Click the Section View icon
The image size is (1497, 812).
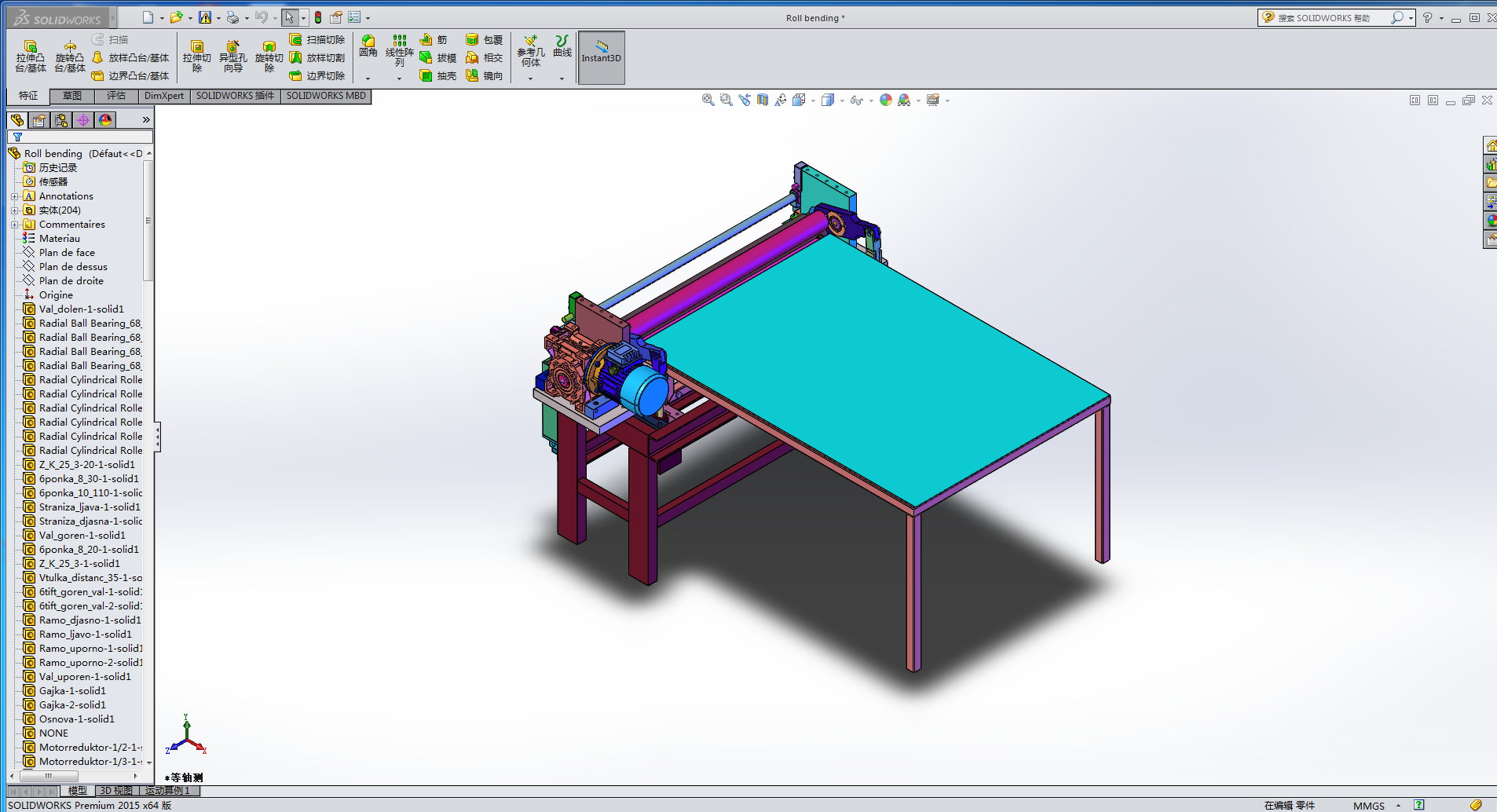pos(762,100)
